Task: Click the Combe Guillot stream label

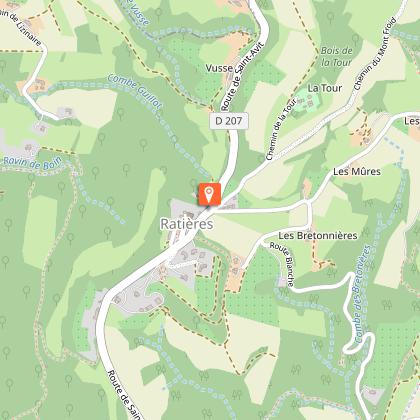Action: tap(135, 92)
